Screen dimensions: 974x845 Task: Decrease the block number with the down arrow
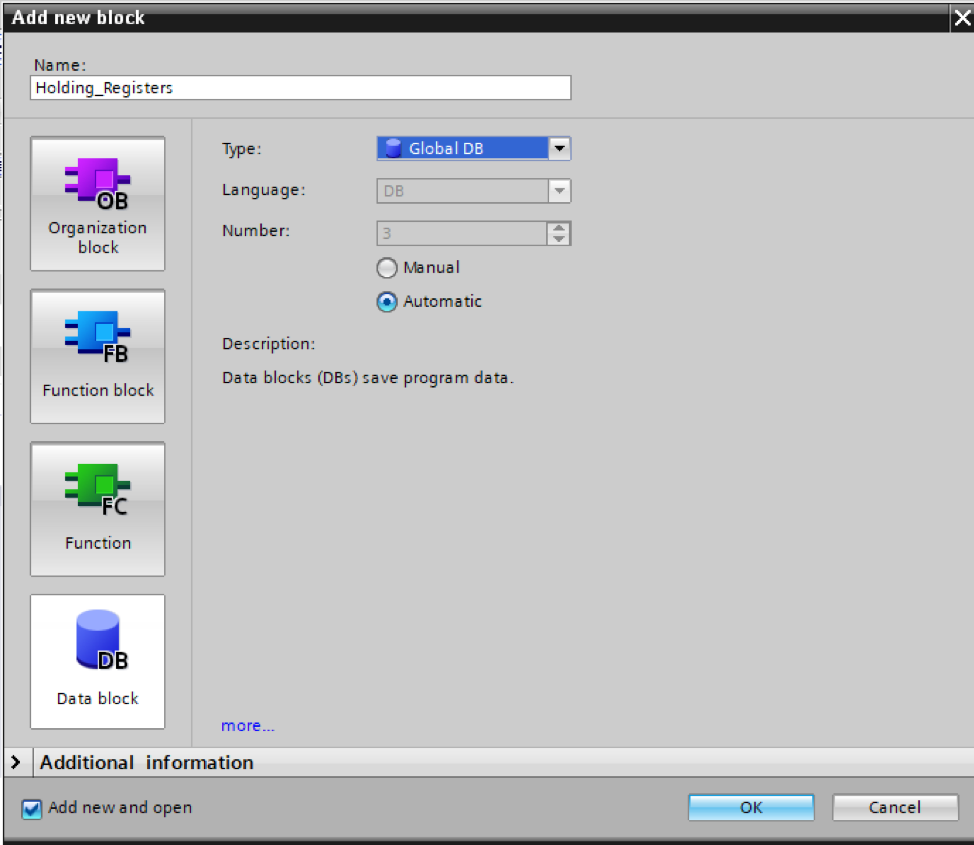pos(559,239)
